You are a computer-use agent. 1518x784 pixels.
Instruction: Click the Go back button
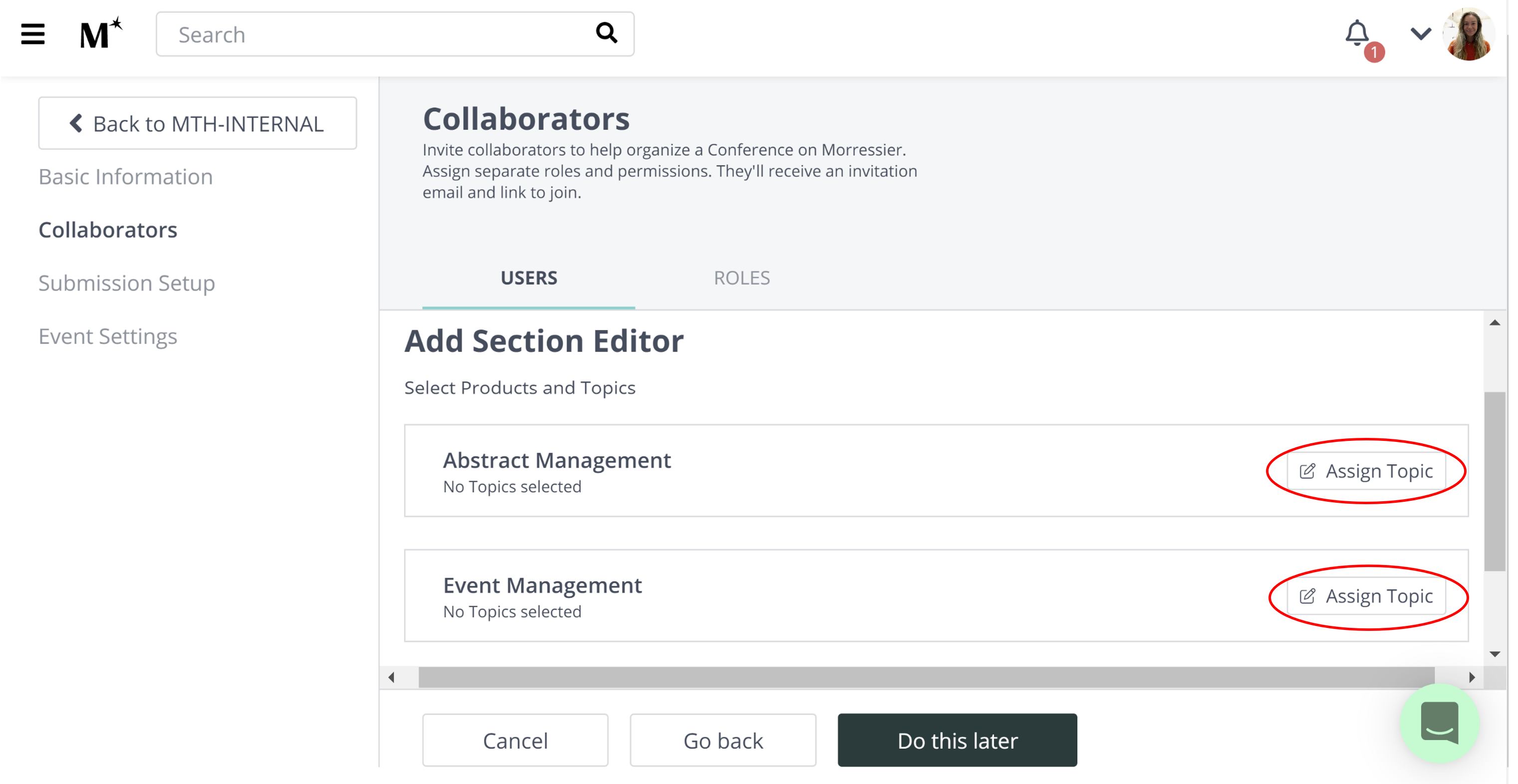[x=723, y=740]
